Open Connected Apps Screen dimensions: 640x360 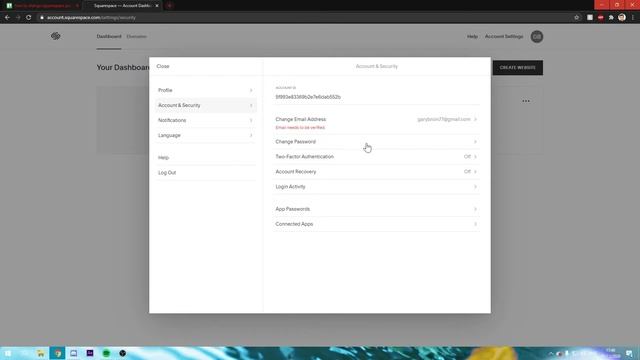tap(376, 224)
